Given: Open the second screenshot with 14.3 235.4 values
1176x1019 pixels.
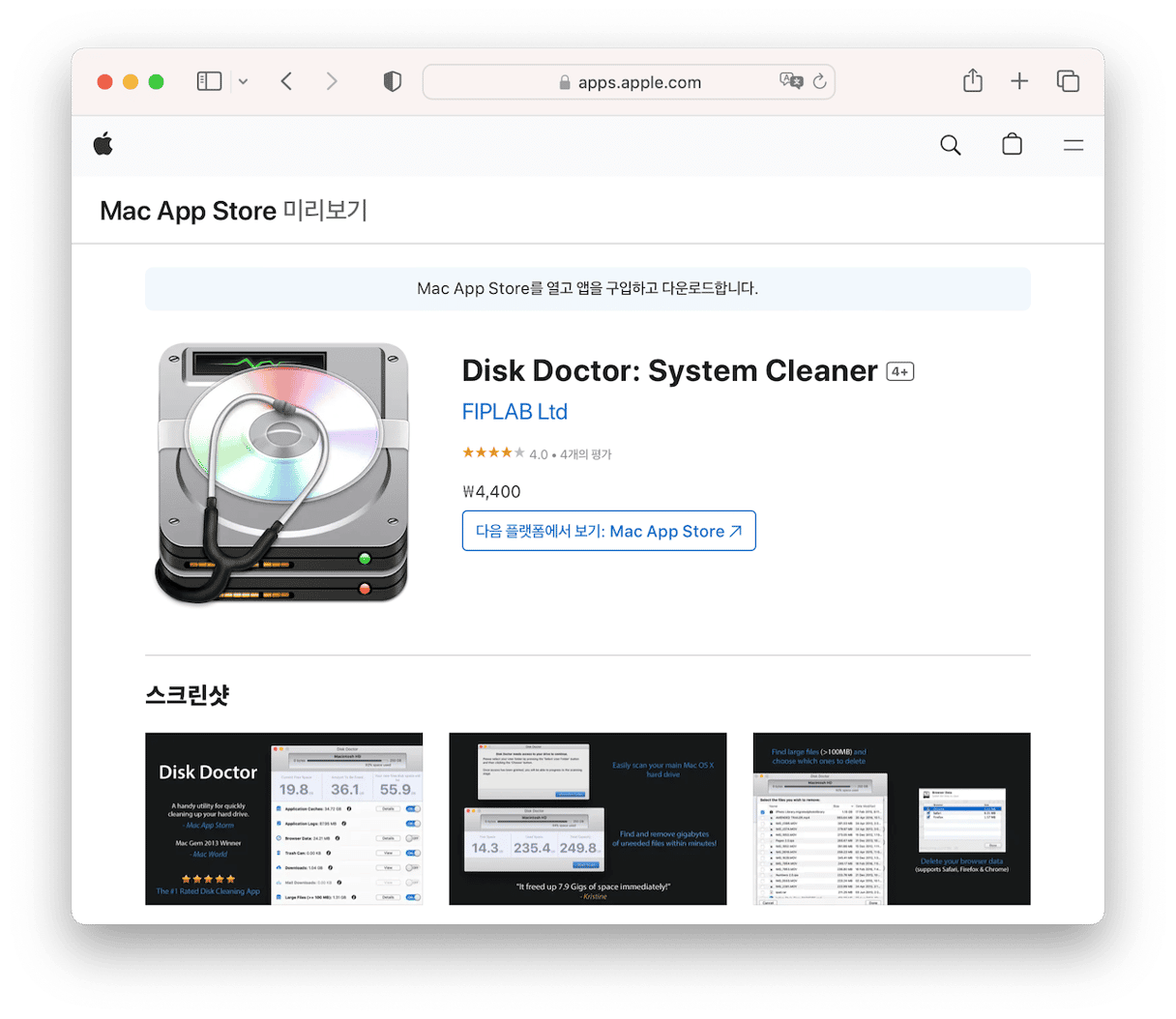Looking at the screenshot, I should coord(588,819).
